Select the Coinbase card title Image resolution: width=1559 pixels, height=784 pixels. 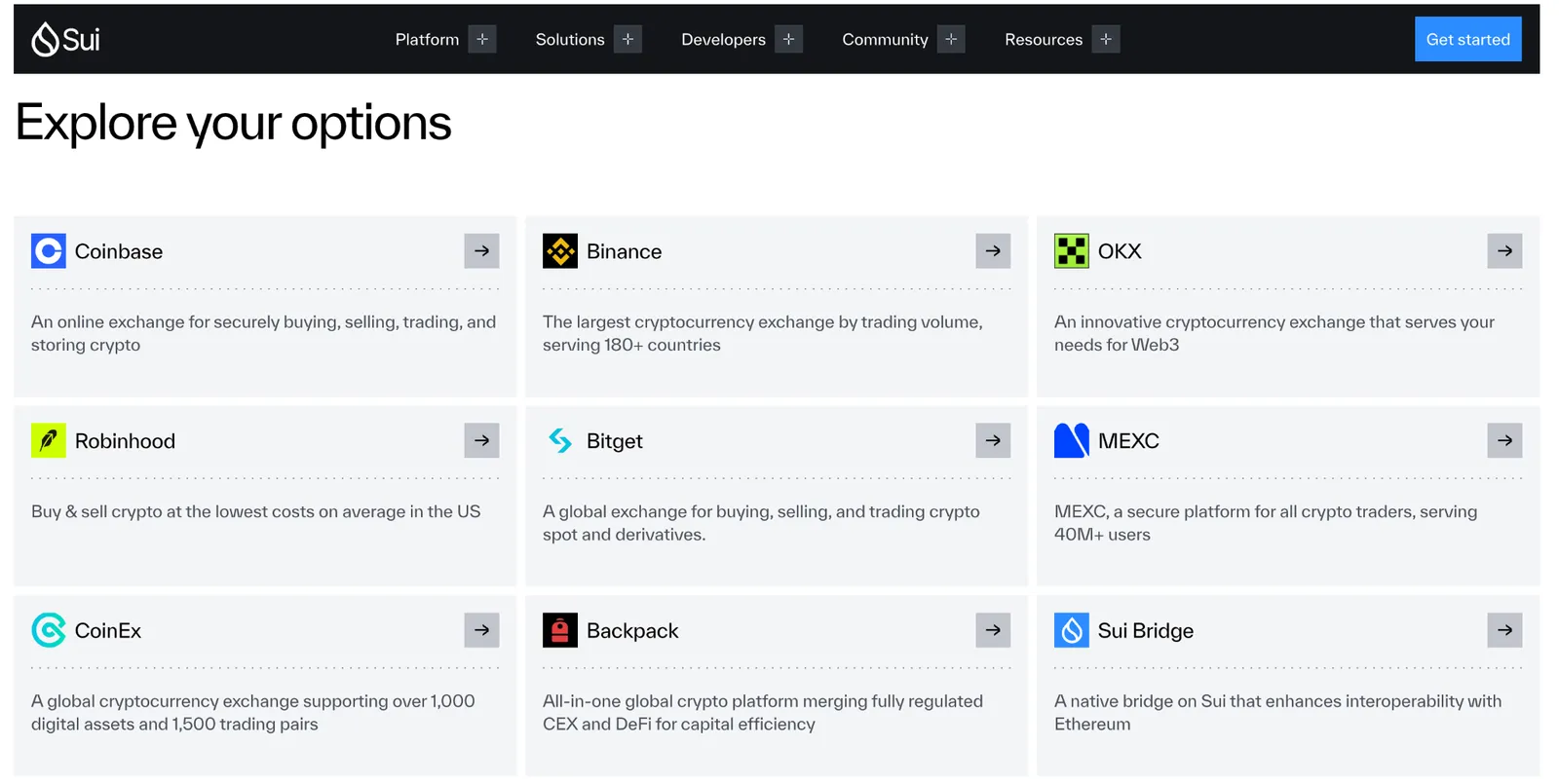pos(119,251)
